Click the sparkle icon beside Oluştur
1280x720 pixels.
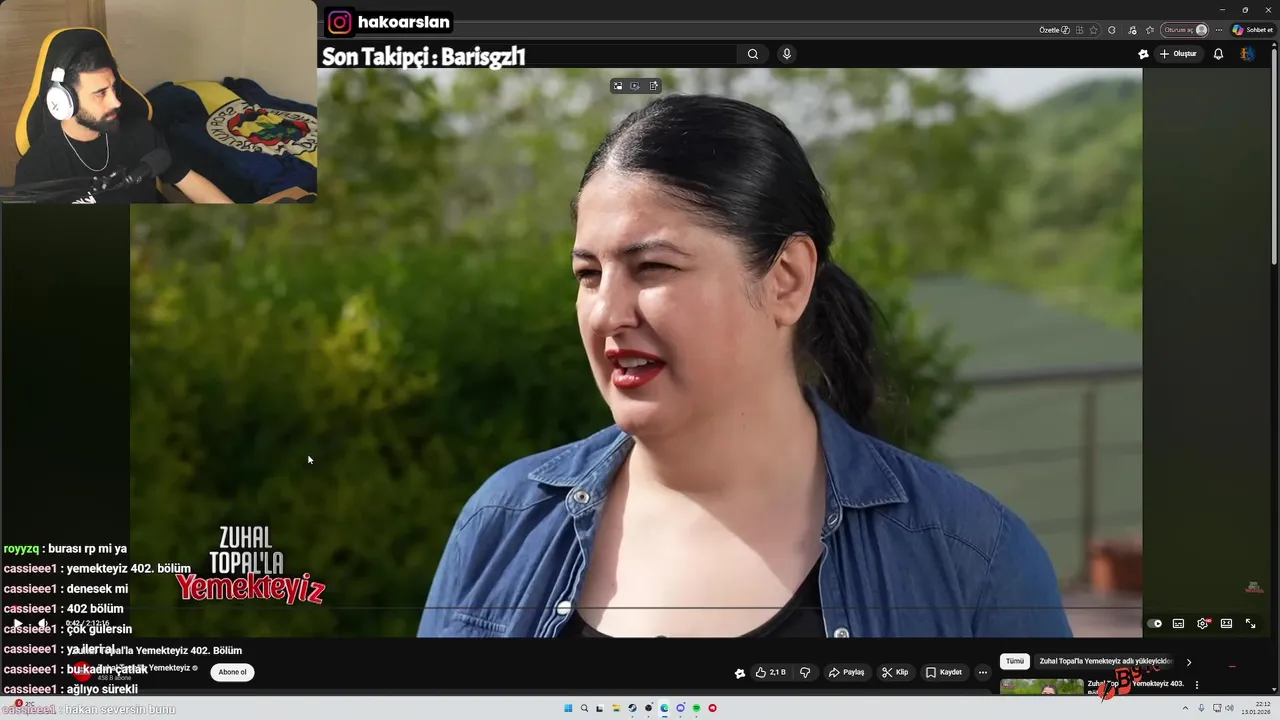click(1143, 54)
